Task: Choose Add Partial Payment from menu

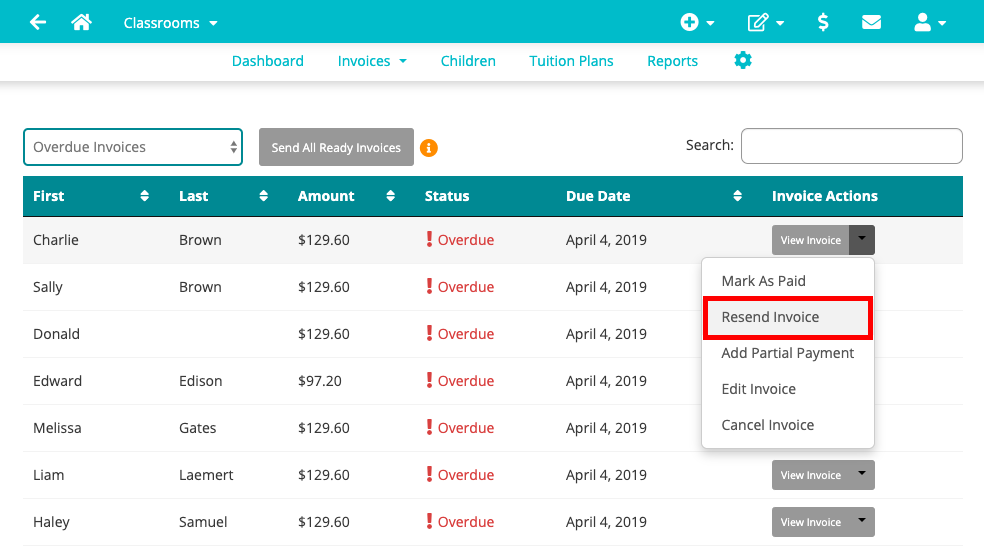Action: pos(788,353)
